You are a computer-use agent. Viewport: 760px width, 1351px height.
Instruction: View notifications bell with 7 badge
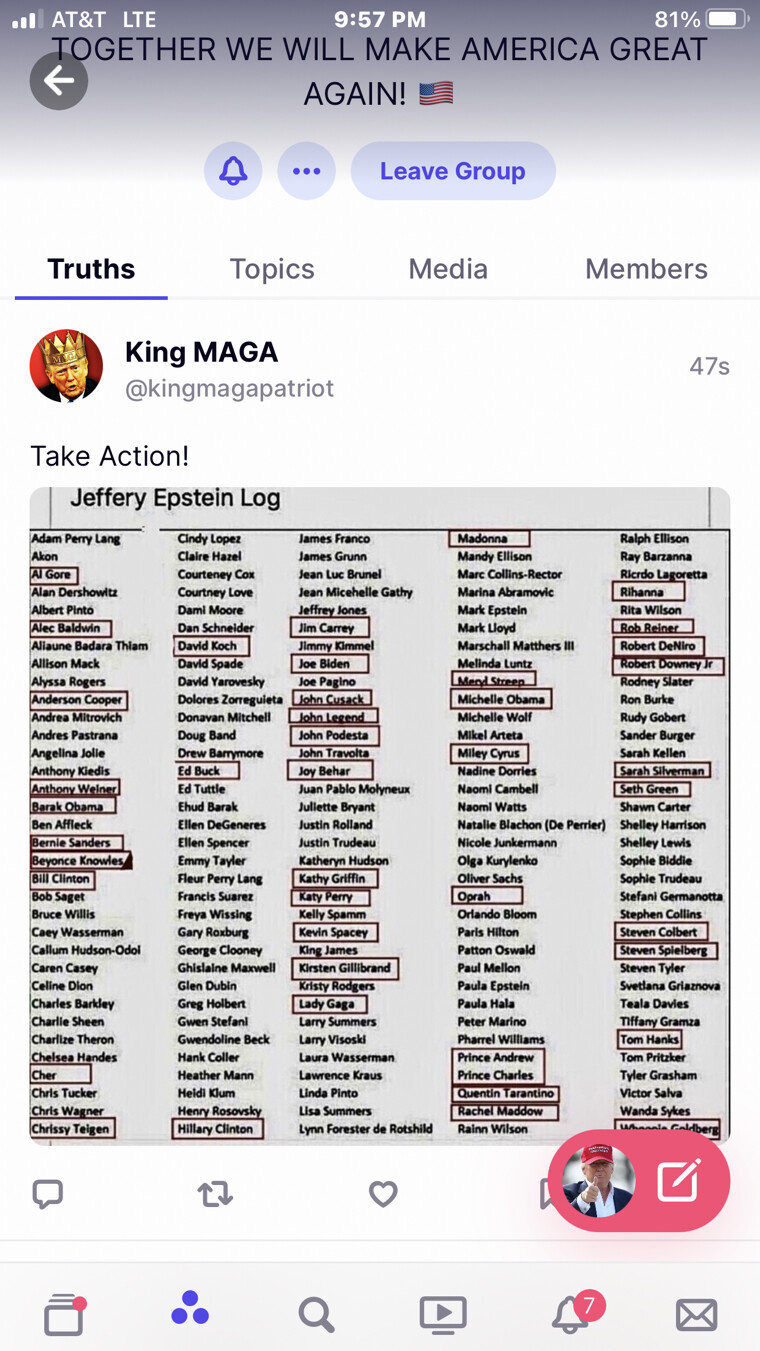[x=571, y=1314]
